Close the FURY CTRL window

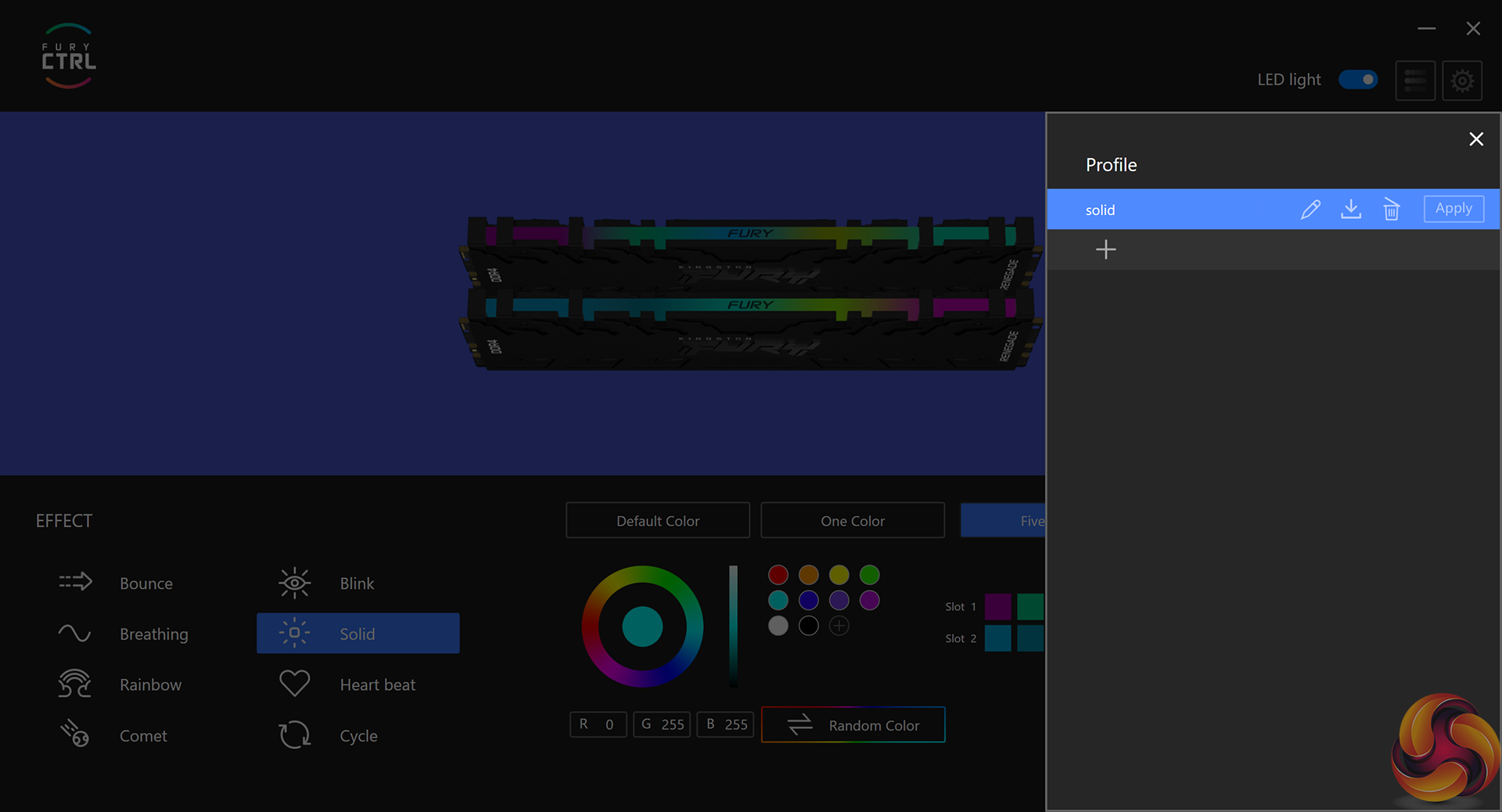pyautogui.click(x=1473, y=29)
